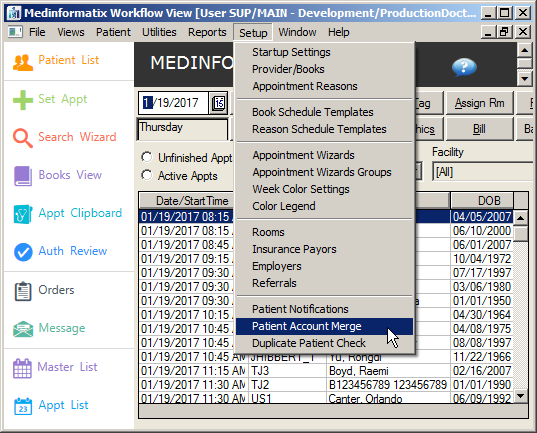Choose Appointment Reasons menu entry

[x=324, y=86]
